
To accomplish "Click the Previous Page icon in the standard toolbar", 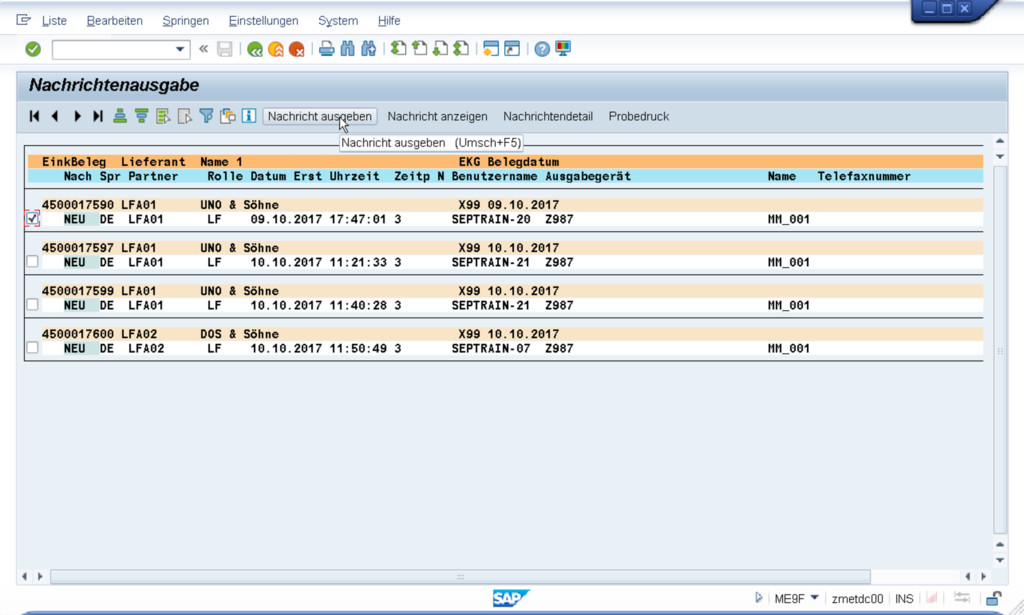I will 419,49.
